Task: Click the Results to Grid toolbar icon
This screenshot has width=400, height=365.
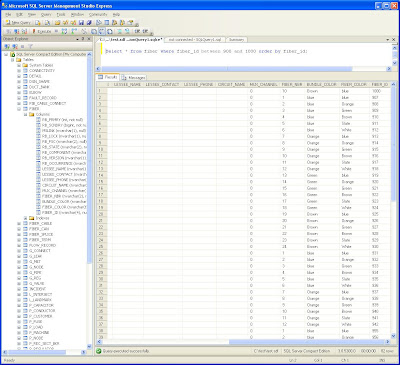Action: 102,31
